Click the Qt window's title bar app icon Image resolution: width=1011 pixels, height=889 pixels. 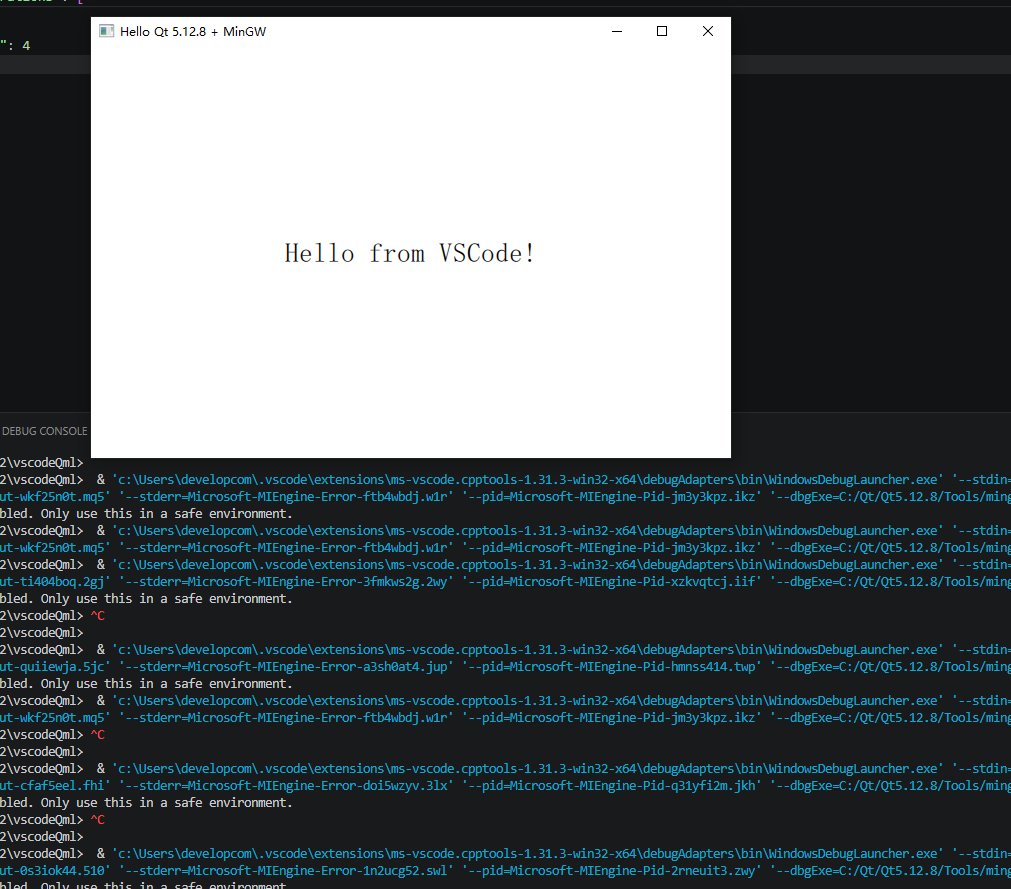(x=106, y=32)
